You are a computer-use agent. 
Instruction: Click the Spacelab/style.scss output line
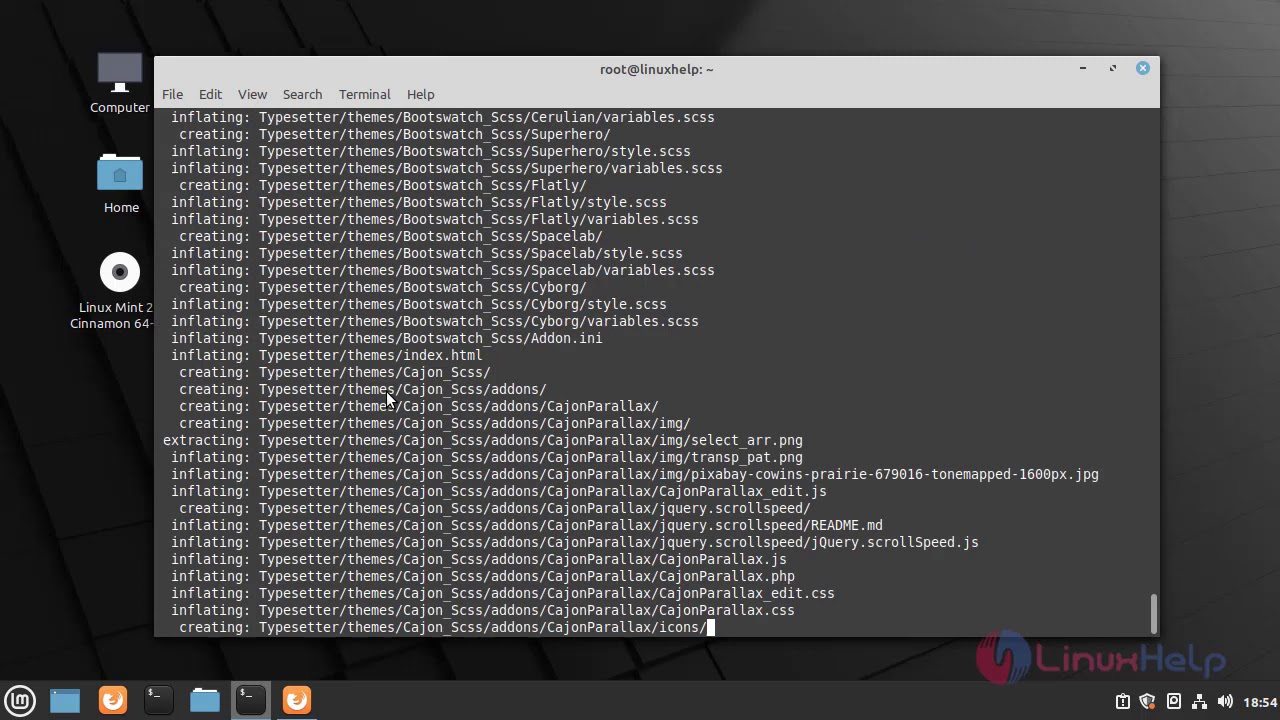[427, 253]
